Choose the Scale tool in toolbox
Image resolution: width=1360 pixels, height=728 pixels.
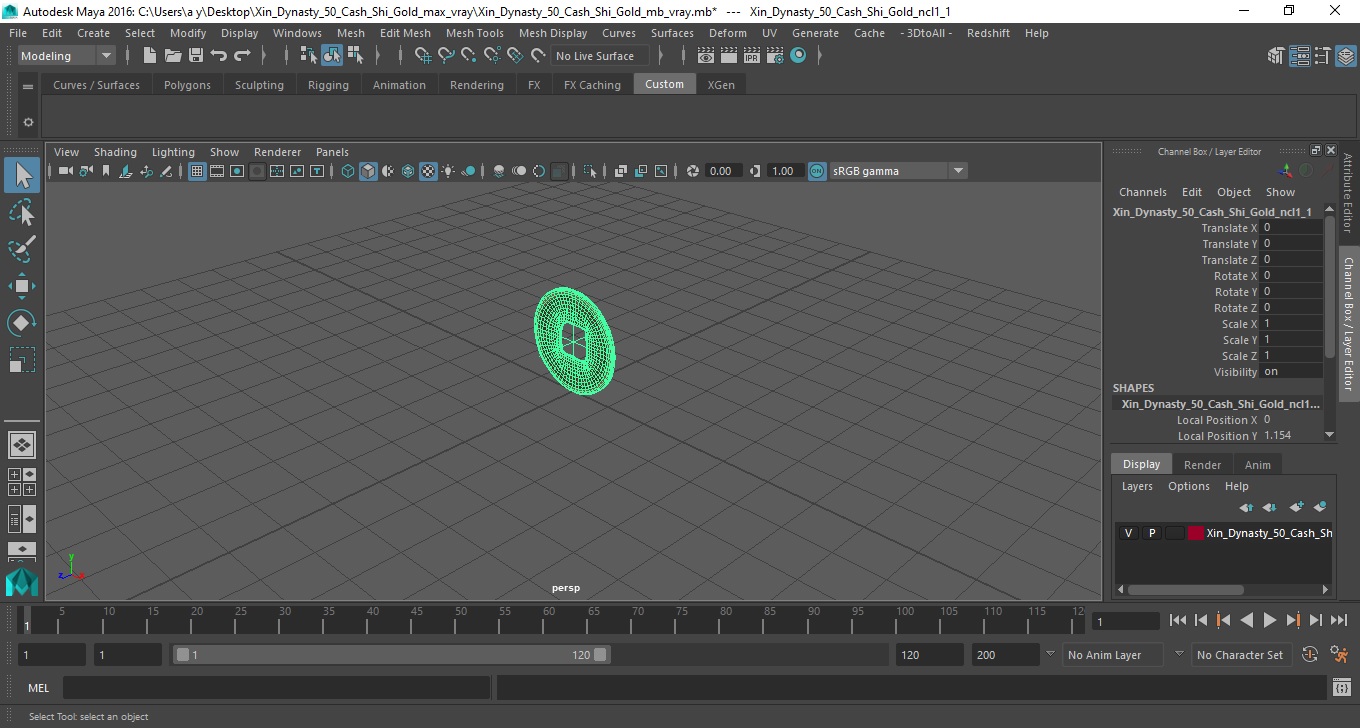22,360
